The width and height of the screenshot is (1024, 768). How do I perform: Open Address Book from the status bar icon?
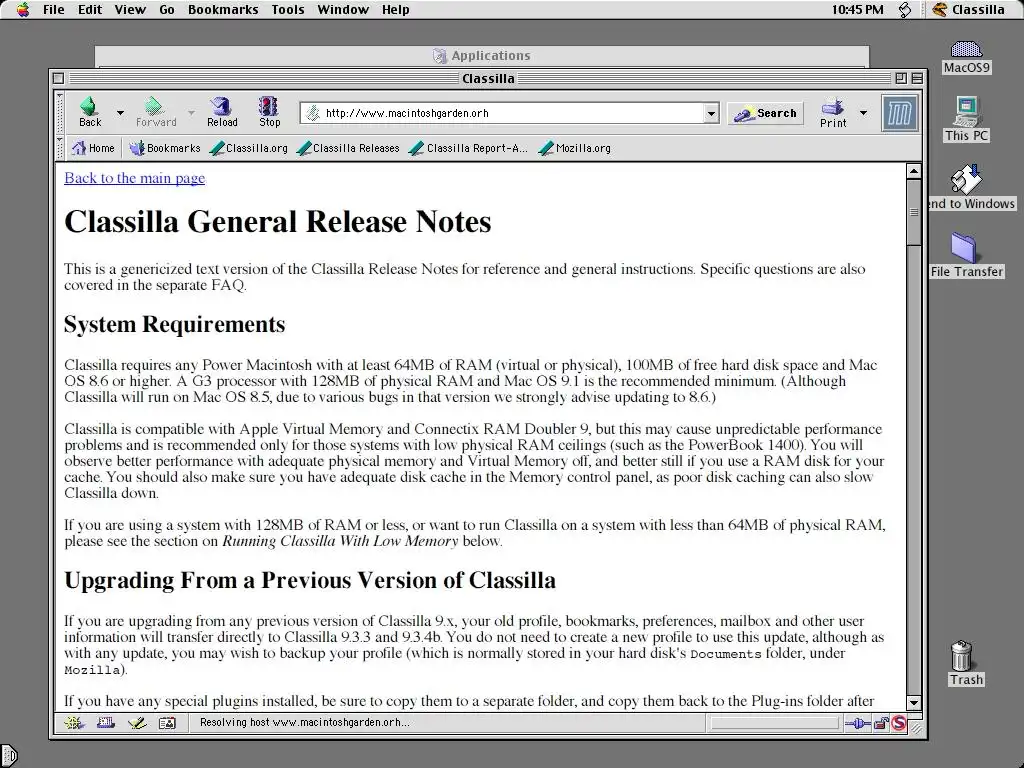click(x=168, y=723)
